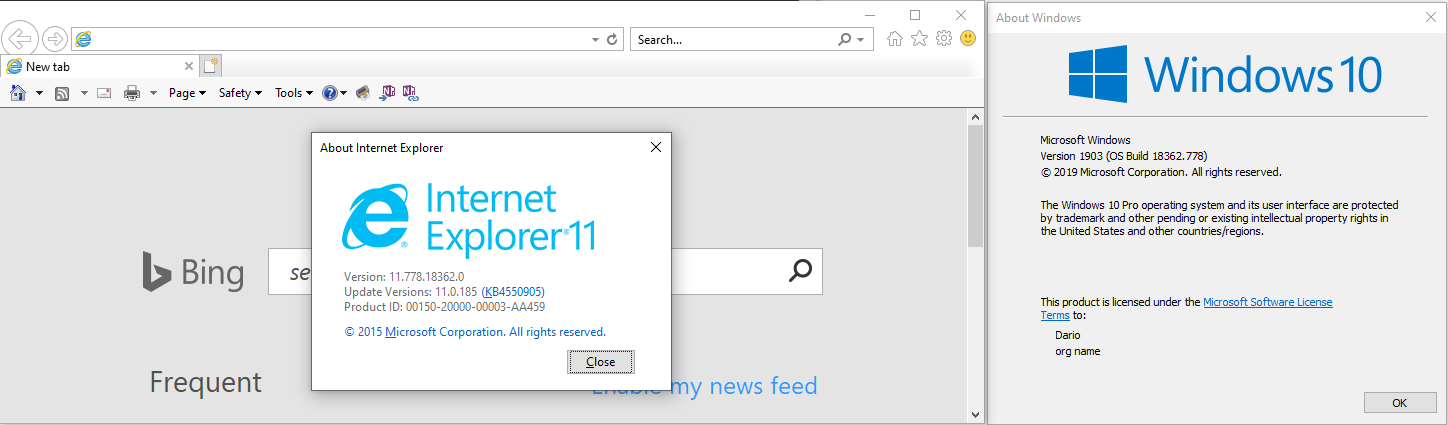Open Favorites with the star icon

pos(919,39)
